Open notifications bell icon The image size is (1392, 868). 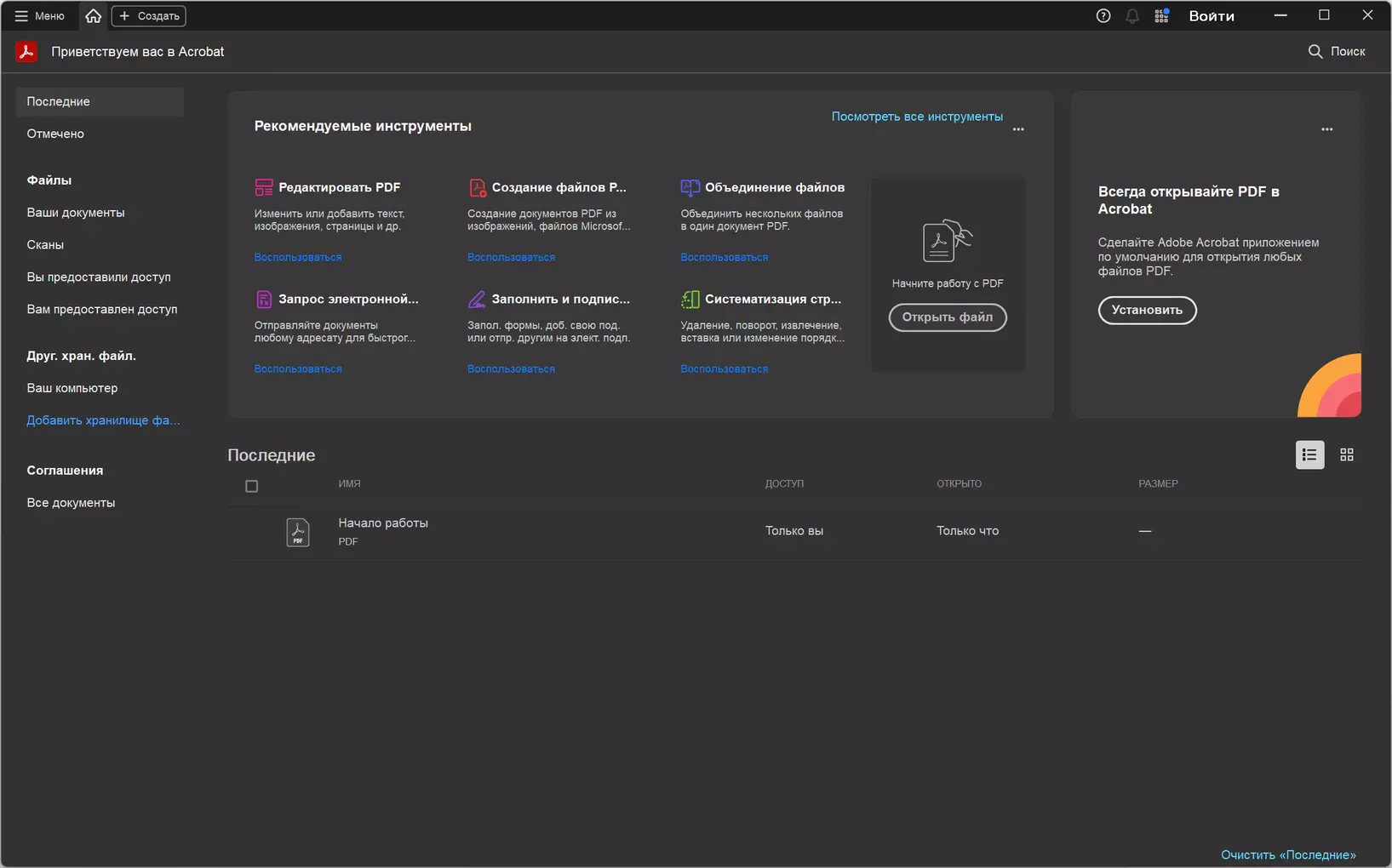click(1132, 16)
